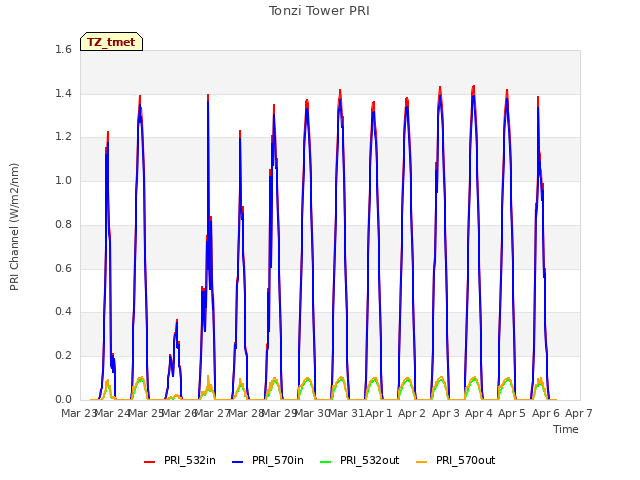Image resolution: width=640 pixels, height=480 pixels.
Task: Click the 1.0 y-axis tick label
Action: (x=63, y=180)
